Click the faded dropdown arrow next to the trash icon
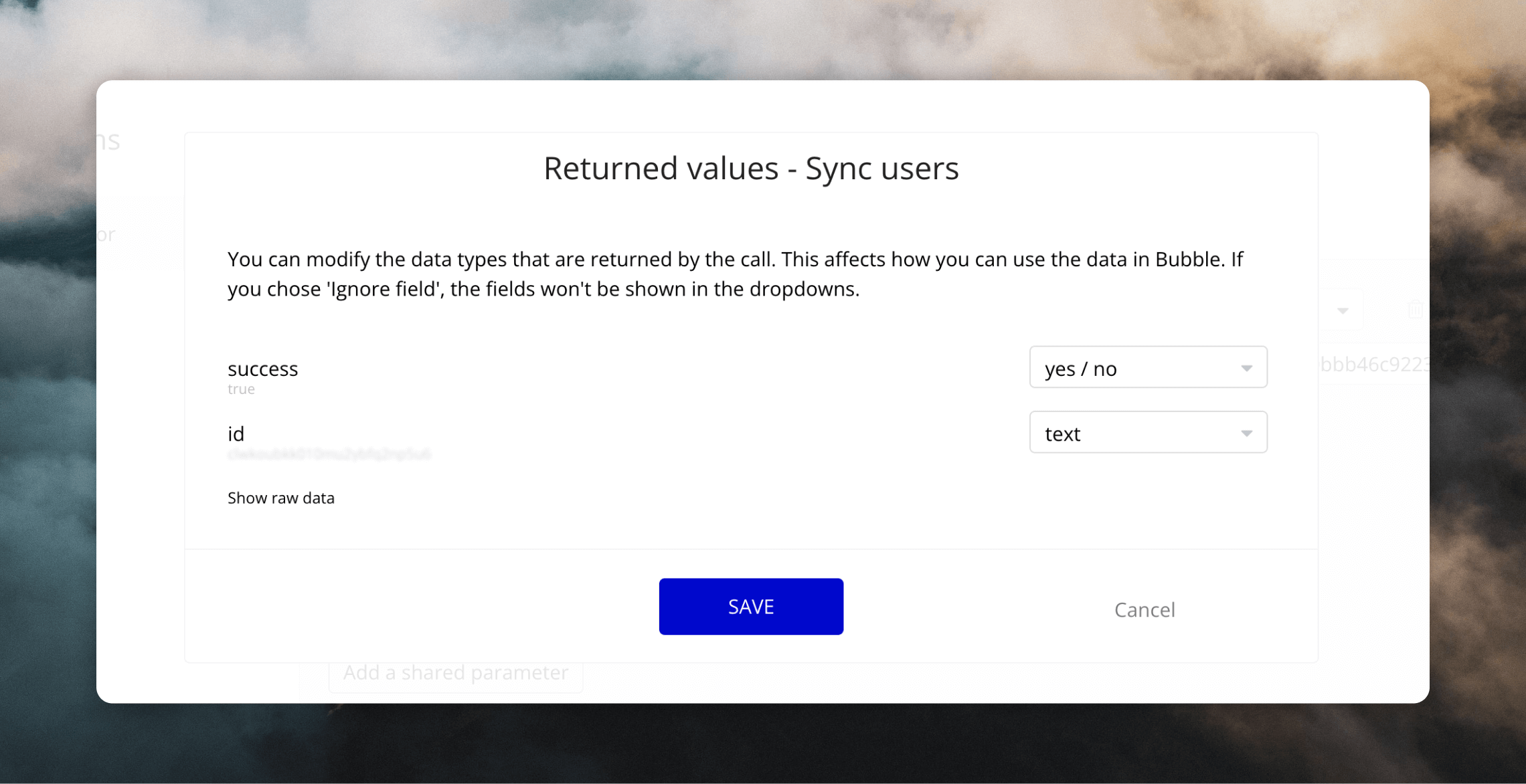This screenshot has width=1526, height=784. (1343, 310)
